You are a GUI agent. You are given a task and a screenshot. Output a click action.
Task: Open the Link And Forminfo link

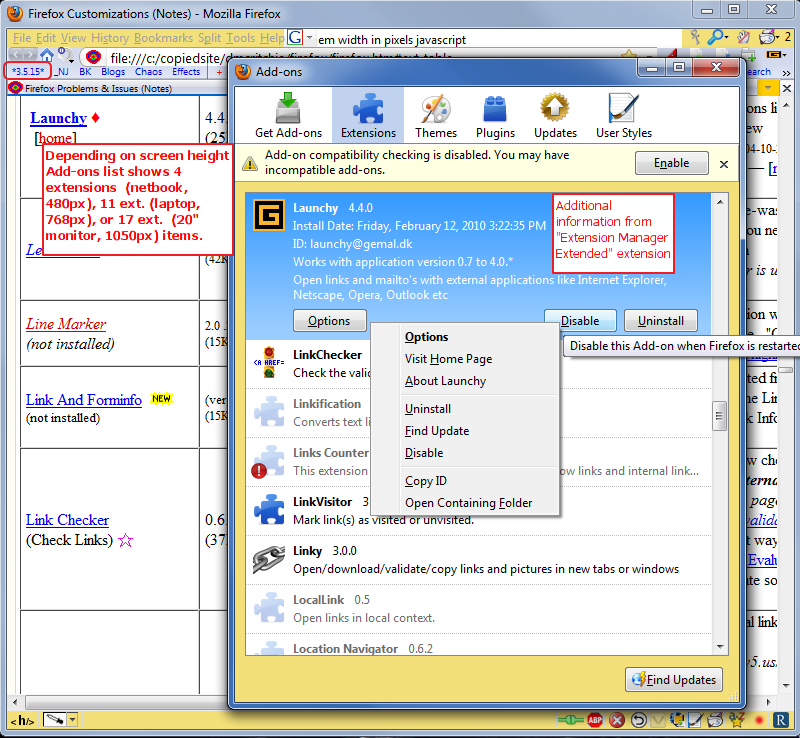pyautogui.click(x=84, y=400)
